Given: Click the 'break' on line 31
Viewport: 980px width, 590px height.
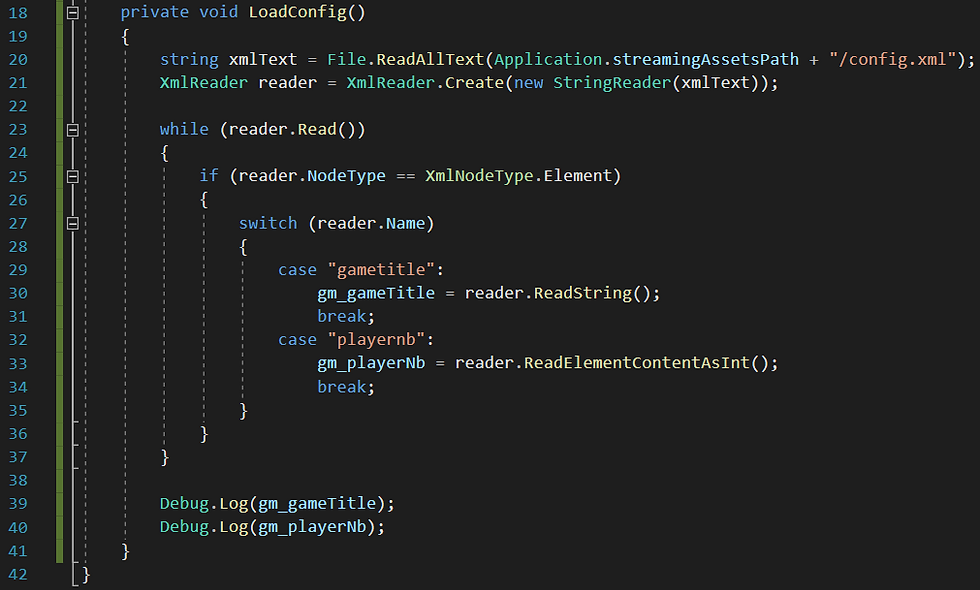Looking at the screenshot, I should 341,316.
